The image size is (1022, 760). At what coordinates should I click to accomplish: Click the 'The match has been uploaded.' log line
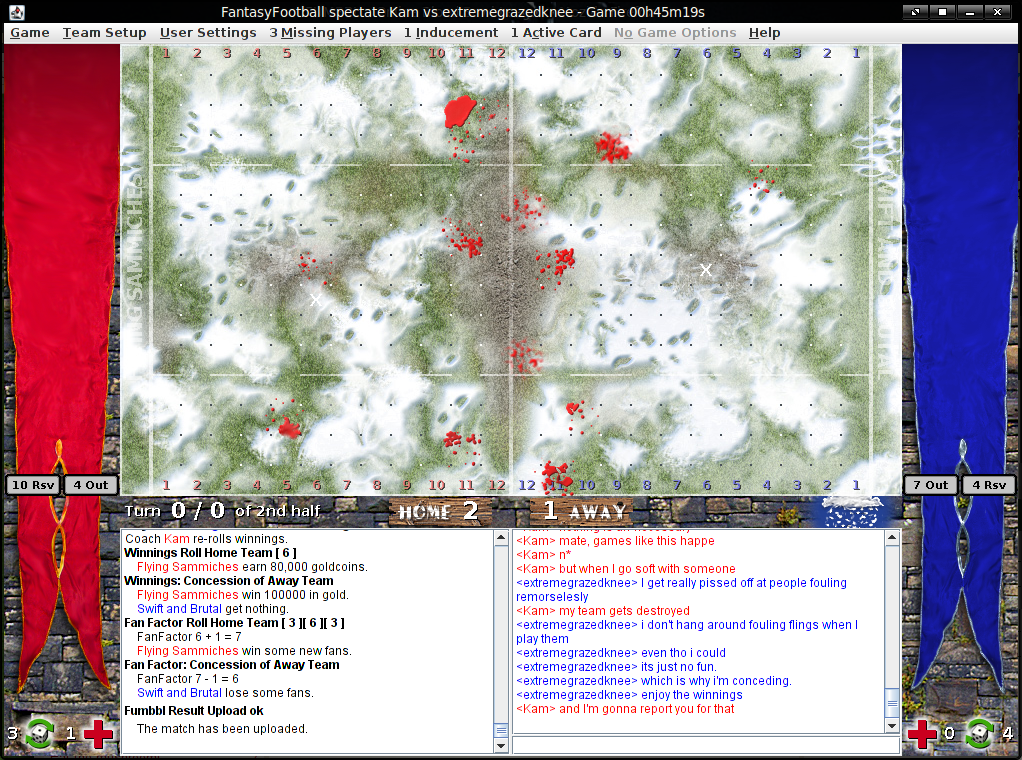coord(222,728)
